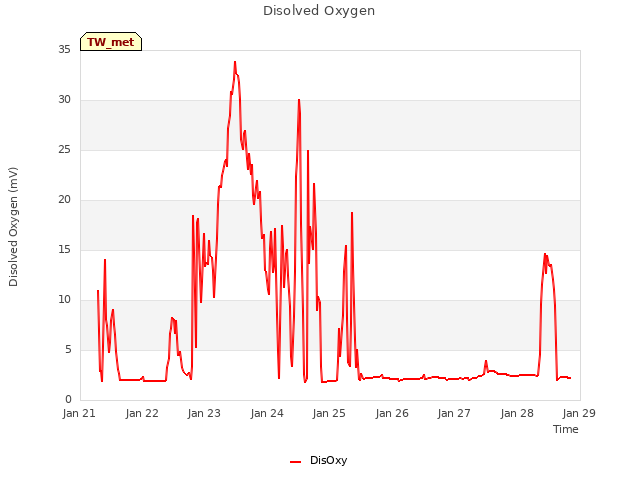Click the Jan 27 x-axis label
This screenshot has height=480, width=640.
pyautogui.click(x=454, y=413)
